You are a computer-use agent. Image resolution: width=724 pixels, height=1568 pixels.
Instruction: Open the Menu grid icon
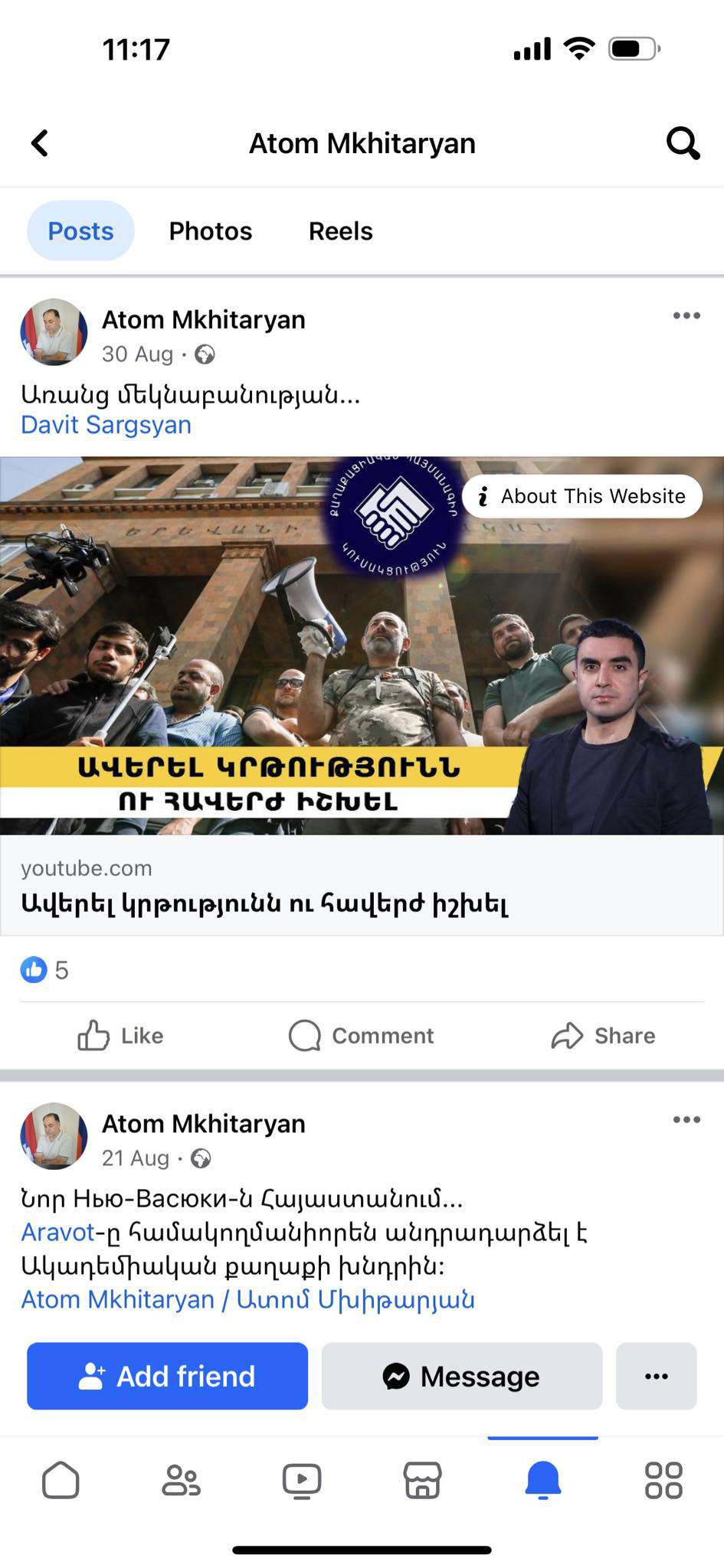point(663,1480)
